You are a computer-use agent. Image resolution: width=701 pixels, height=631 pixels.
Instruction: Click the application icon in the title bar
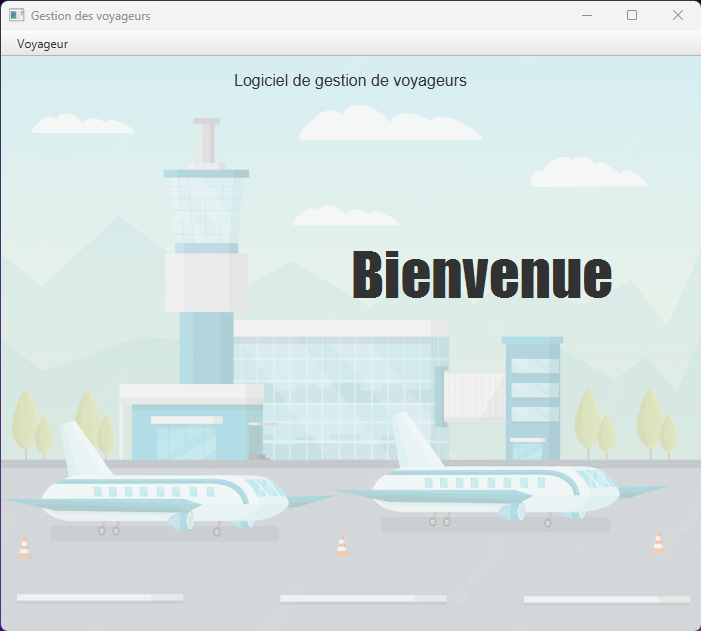click(17, 15)
